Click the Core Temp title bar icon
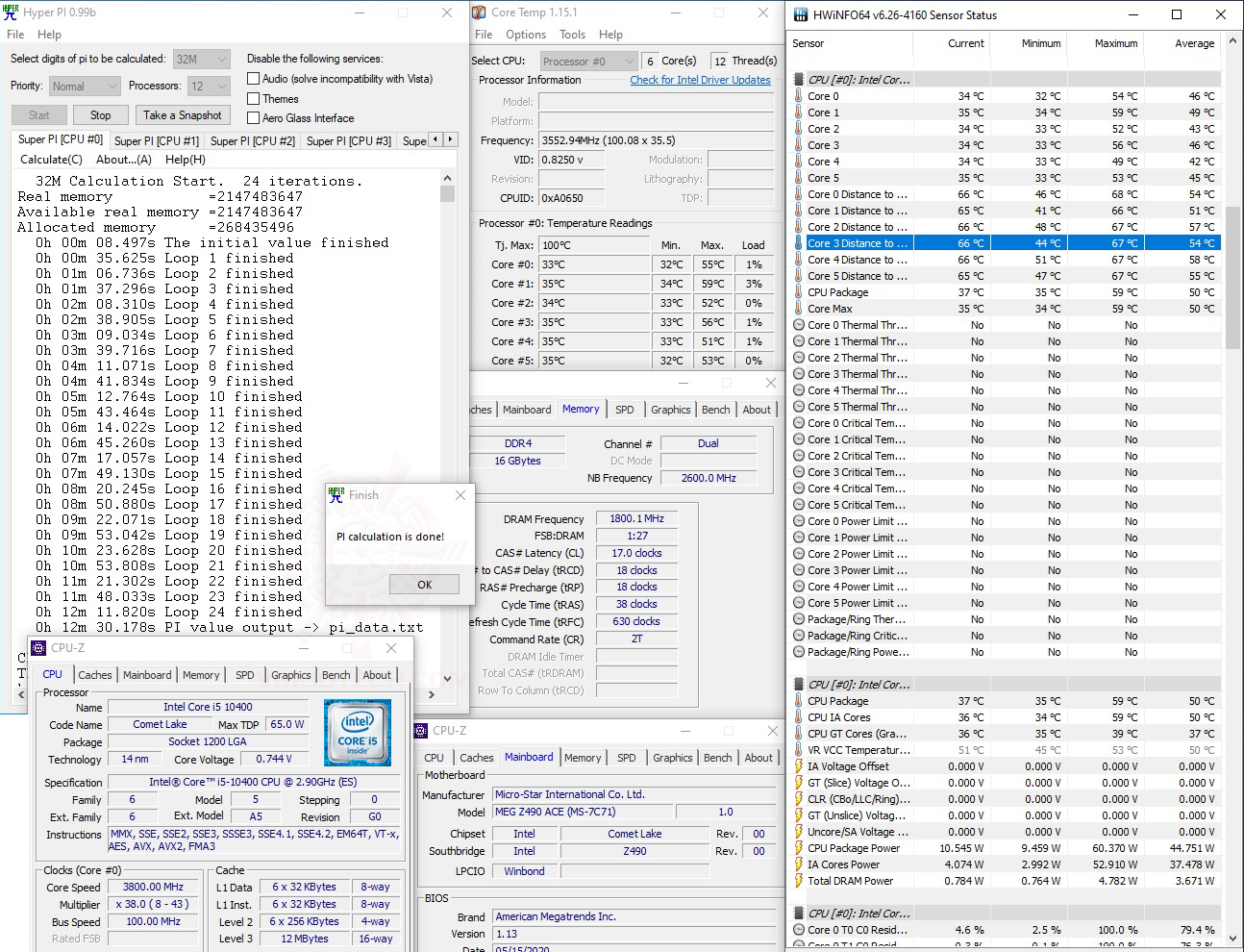1244x952 pixels. pyautogui.click(x=479, y=13)
